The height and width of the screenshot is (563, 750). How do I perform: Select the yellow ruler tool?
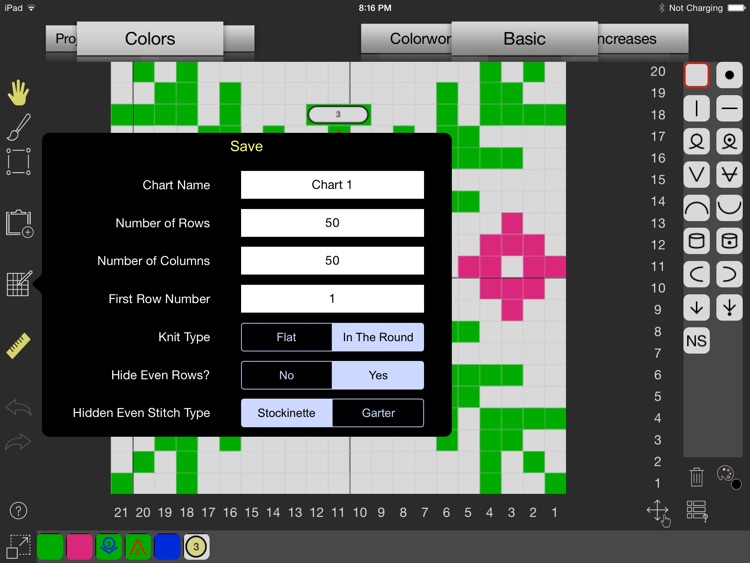[19, 345]
